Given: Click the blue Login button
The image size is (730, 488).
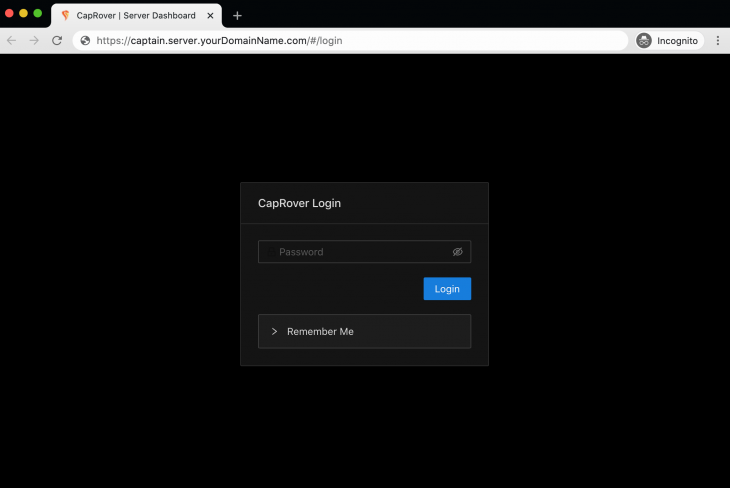Looking at the screenshot, I should pyautogui.click(x=447, y=289).
